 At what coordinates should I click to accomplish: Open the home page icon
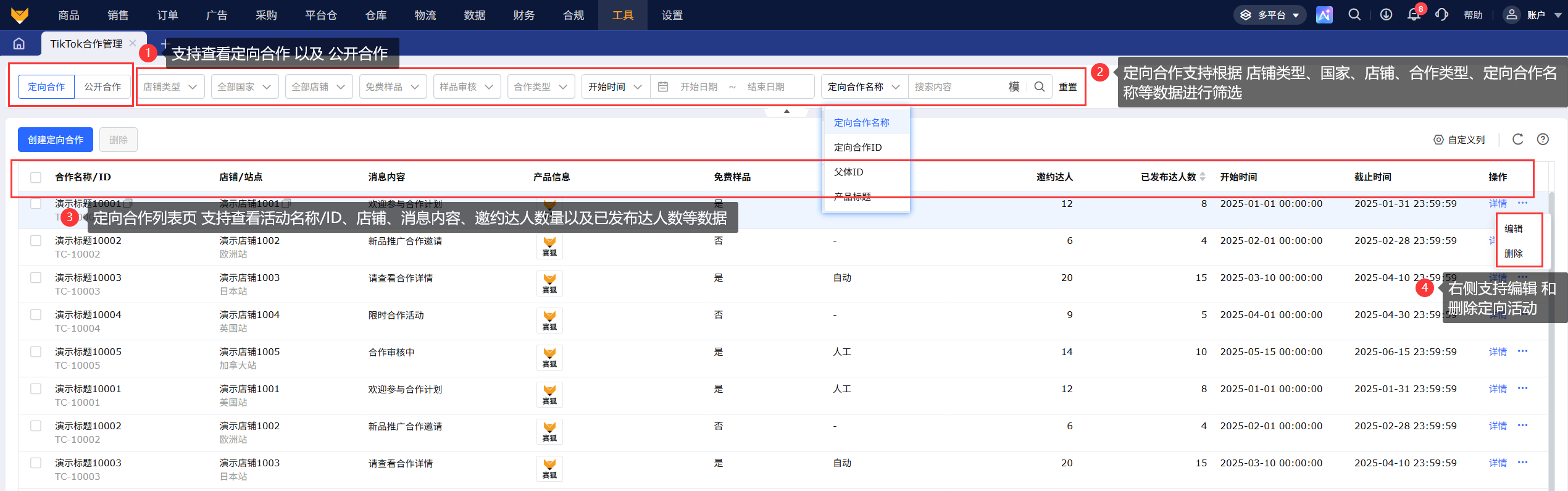19,43
